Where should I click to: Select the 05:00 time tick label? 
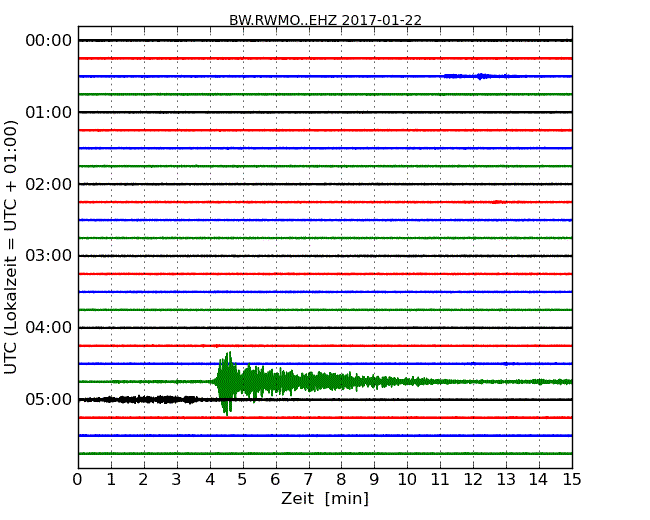[x=49, y=399]
